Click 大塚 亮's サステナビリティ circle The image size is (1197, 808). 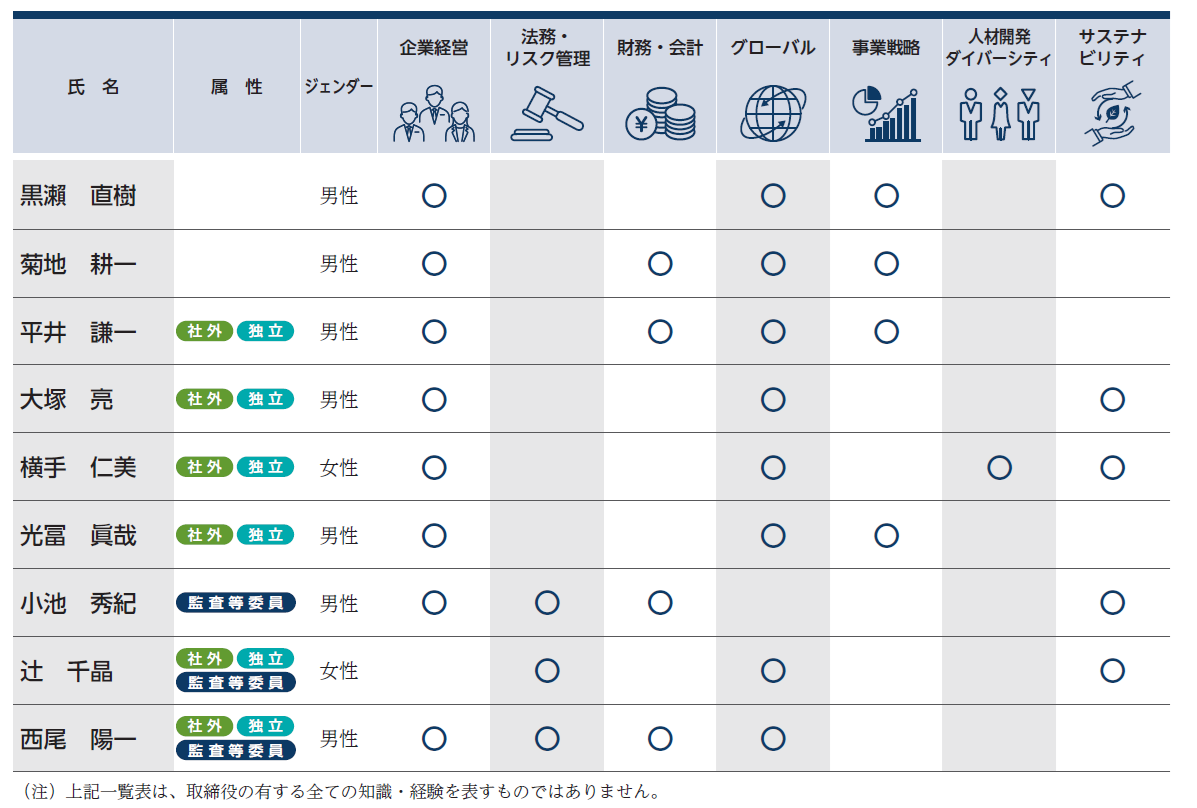tap(1112, 399)
